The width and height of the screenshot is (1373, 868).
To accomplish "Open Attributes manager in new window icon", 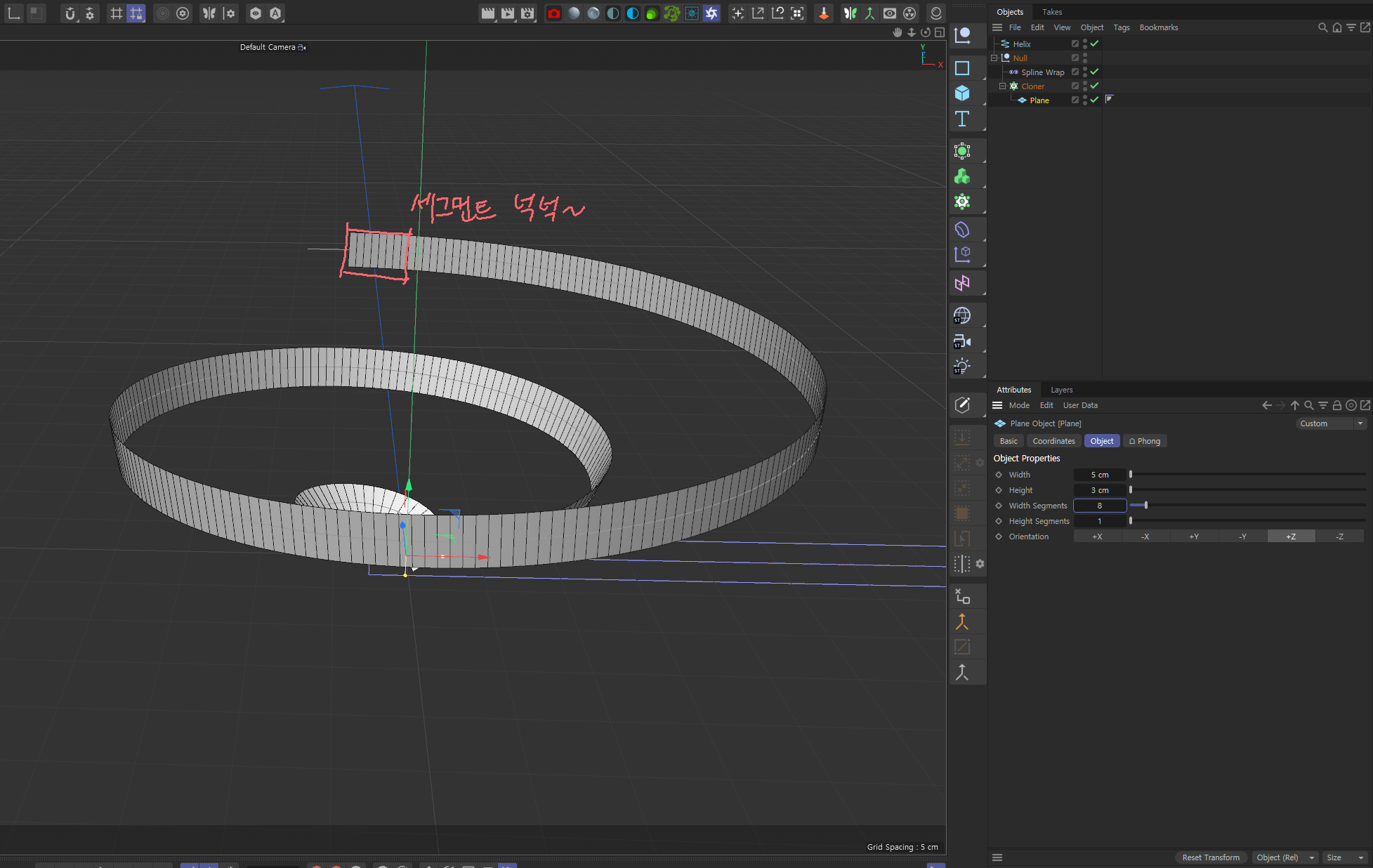I will (1365, 405).
